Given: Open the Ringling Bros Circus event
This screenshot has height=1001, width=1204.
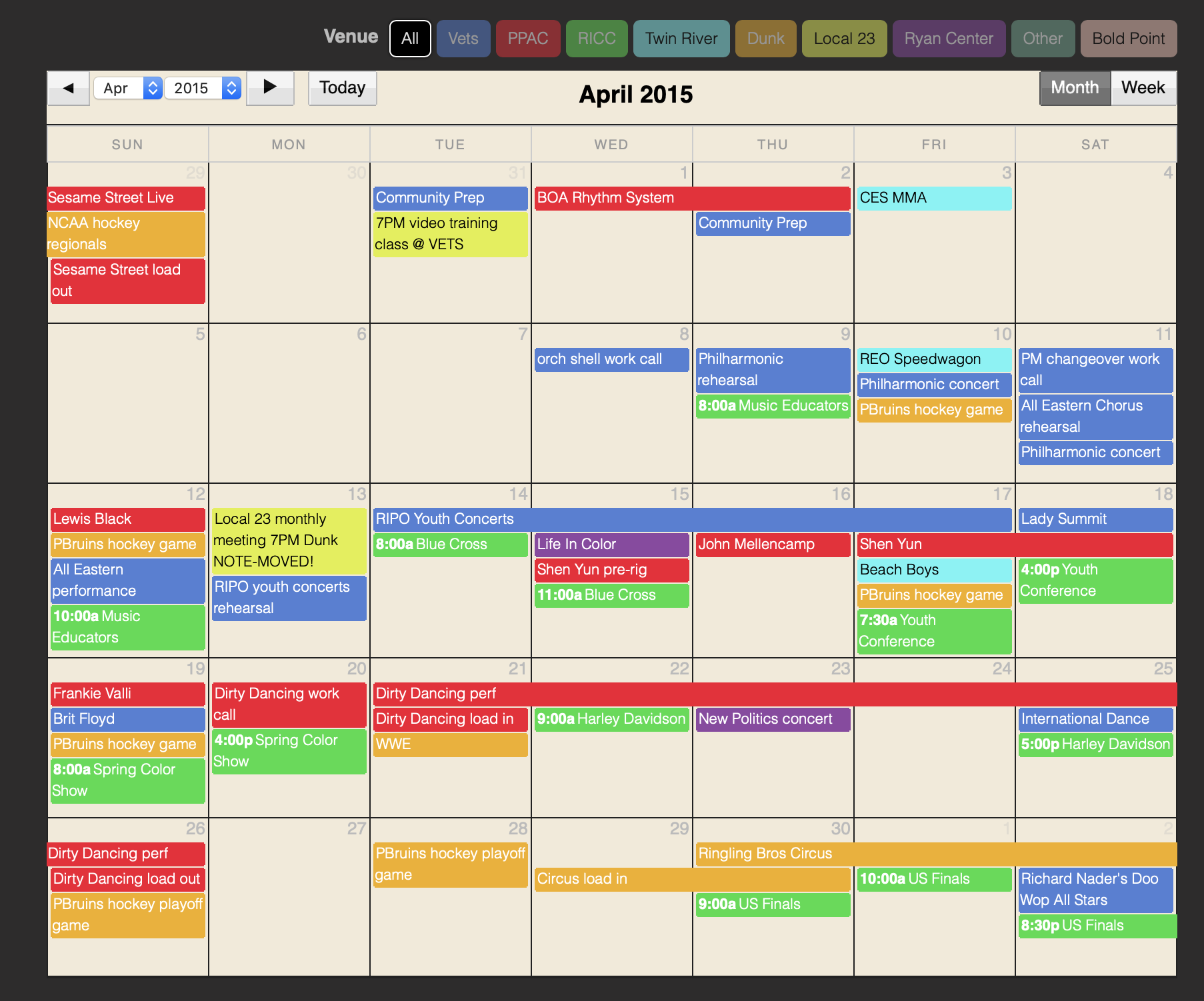Looking at the screenshot, I should (x=935, y=854).
